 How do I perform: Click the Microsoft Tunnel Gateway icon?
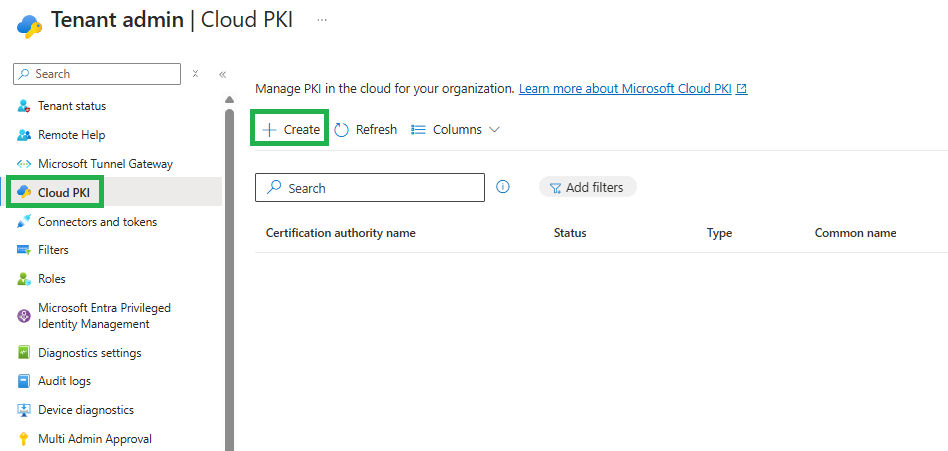(24, 164)
